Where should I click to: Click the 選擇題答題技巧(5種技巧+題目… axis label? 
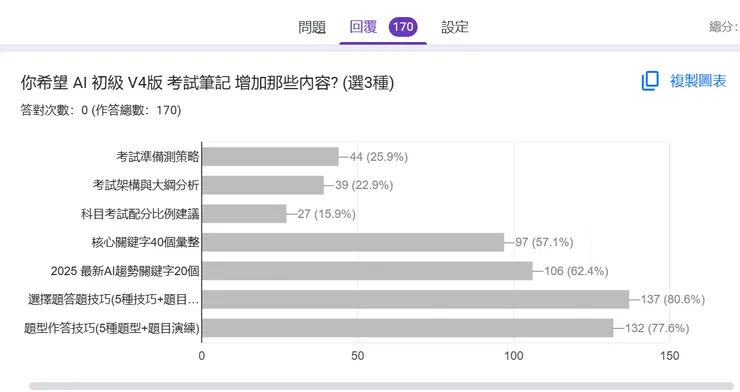[x=114, y=299]
